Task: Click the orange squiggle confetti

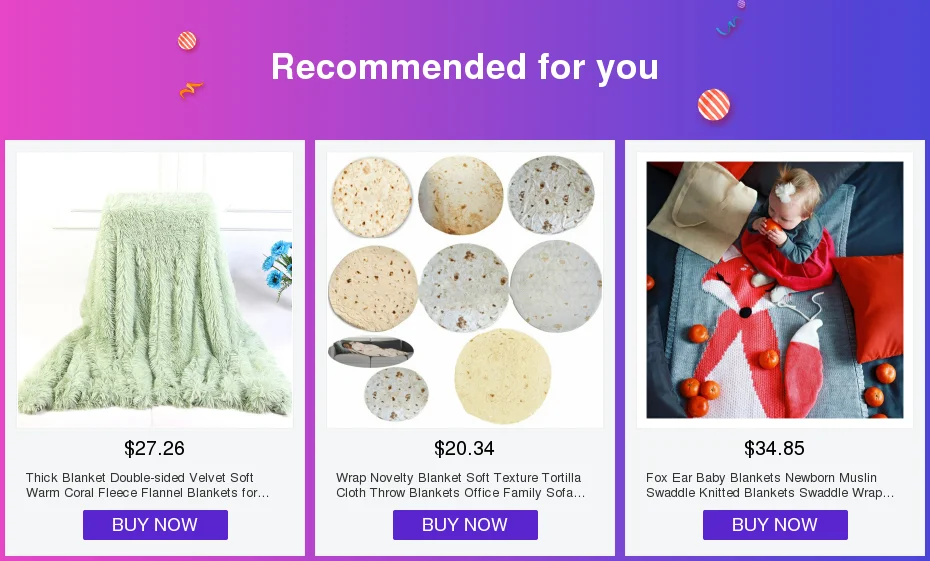Action: click(191, 90)
